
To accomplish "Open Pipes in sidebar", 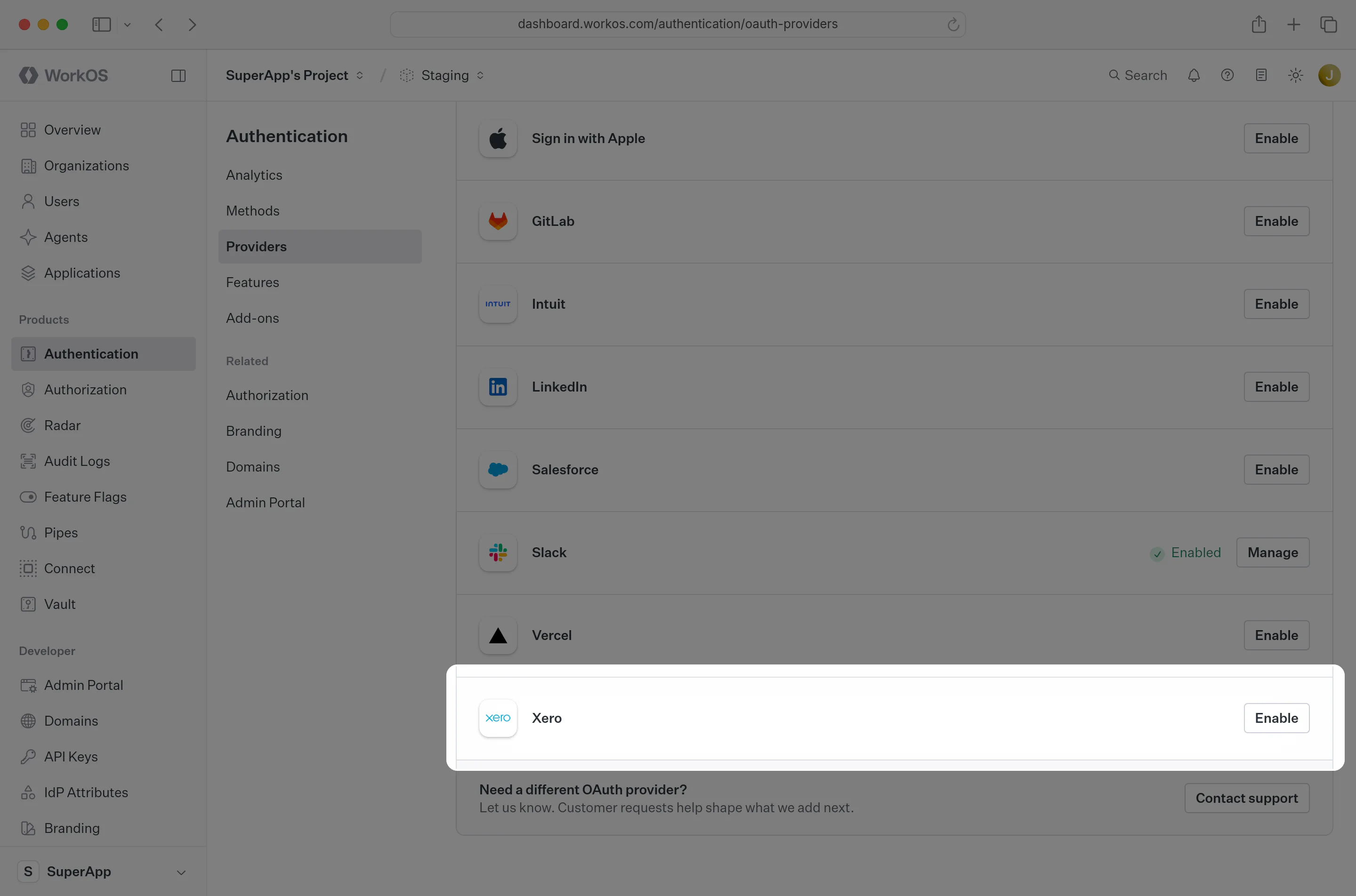I will click(x=104, y=533).
